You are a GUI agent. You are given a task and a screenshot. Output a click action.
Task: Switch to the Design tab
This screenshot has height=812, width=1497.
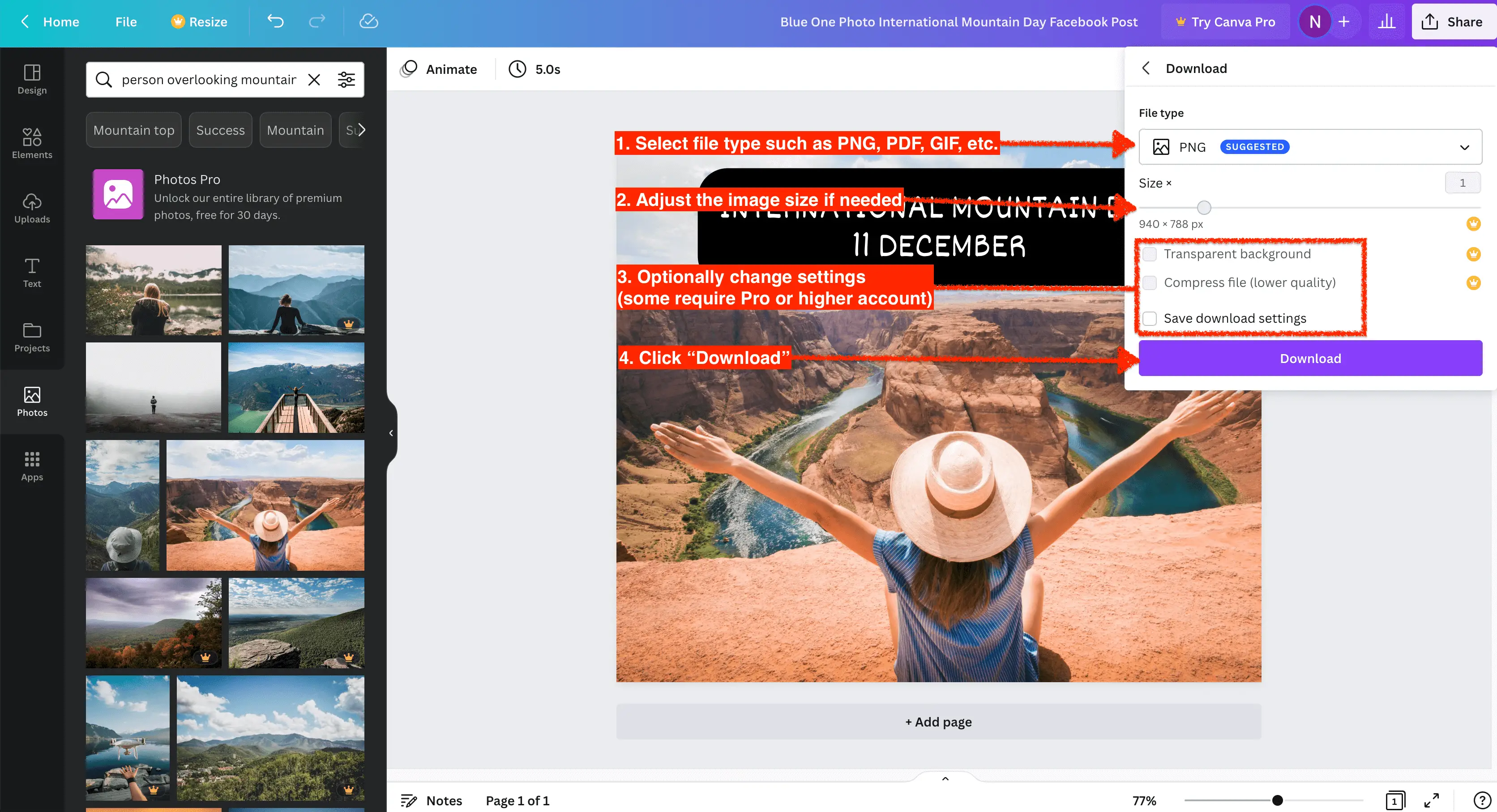tap(32, 79)
